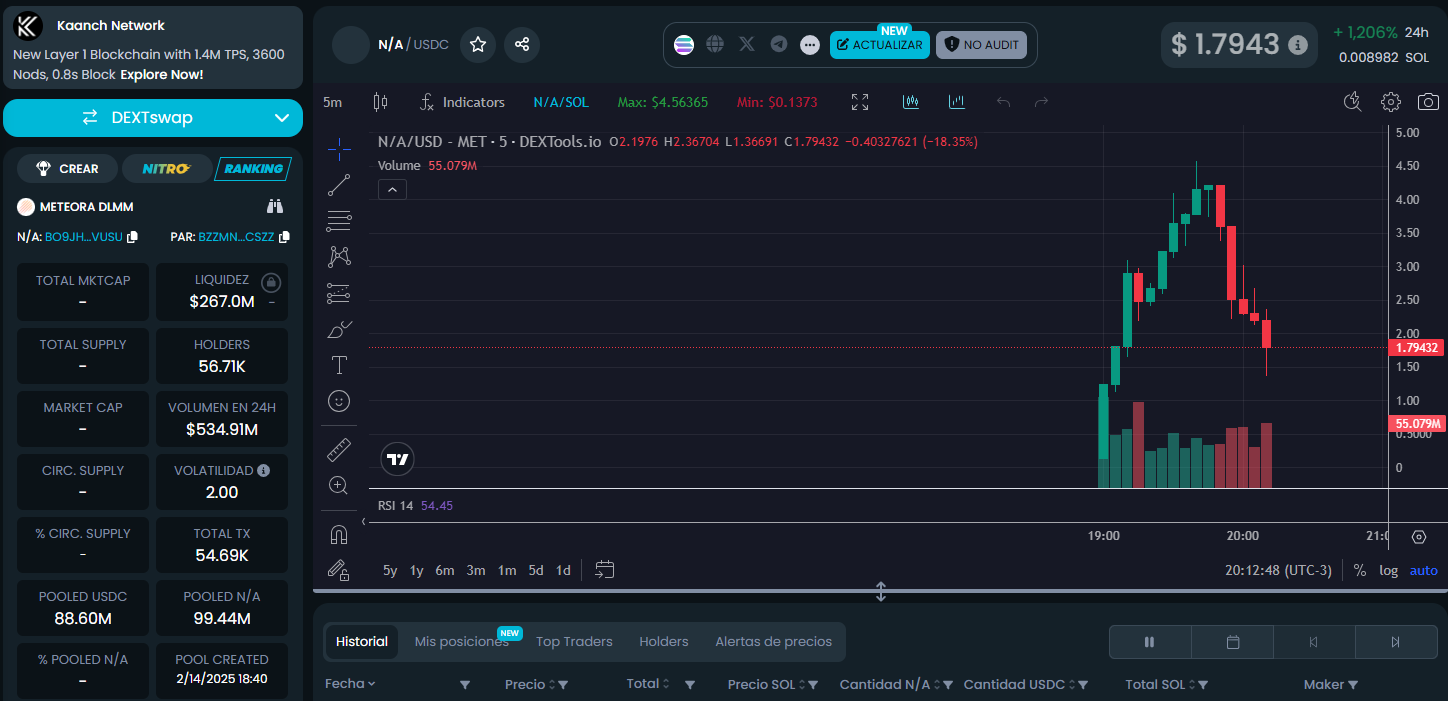This screenshot has width=1448, height=701.
Task: Open the quick search lightning icon
Action: tap(1353, 102)
